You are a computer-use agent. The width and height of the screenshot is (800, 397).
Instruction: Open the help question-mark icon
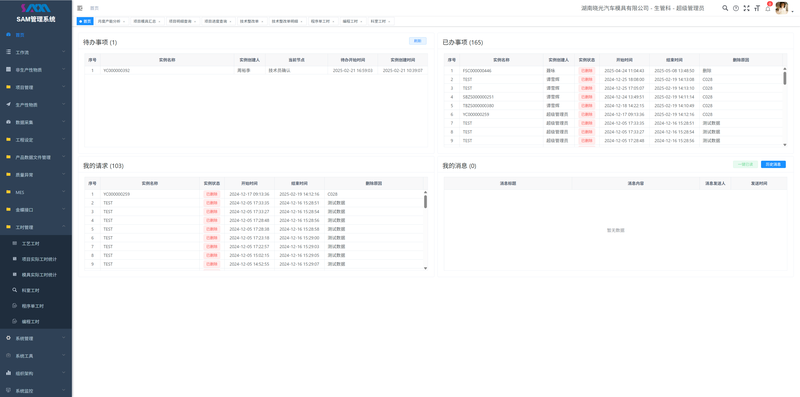coord(736,8)
